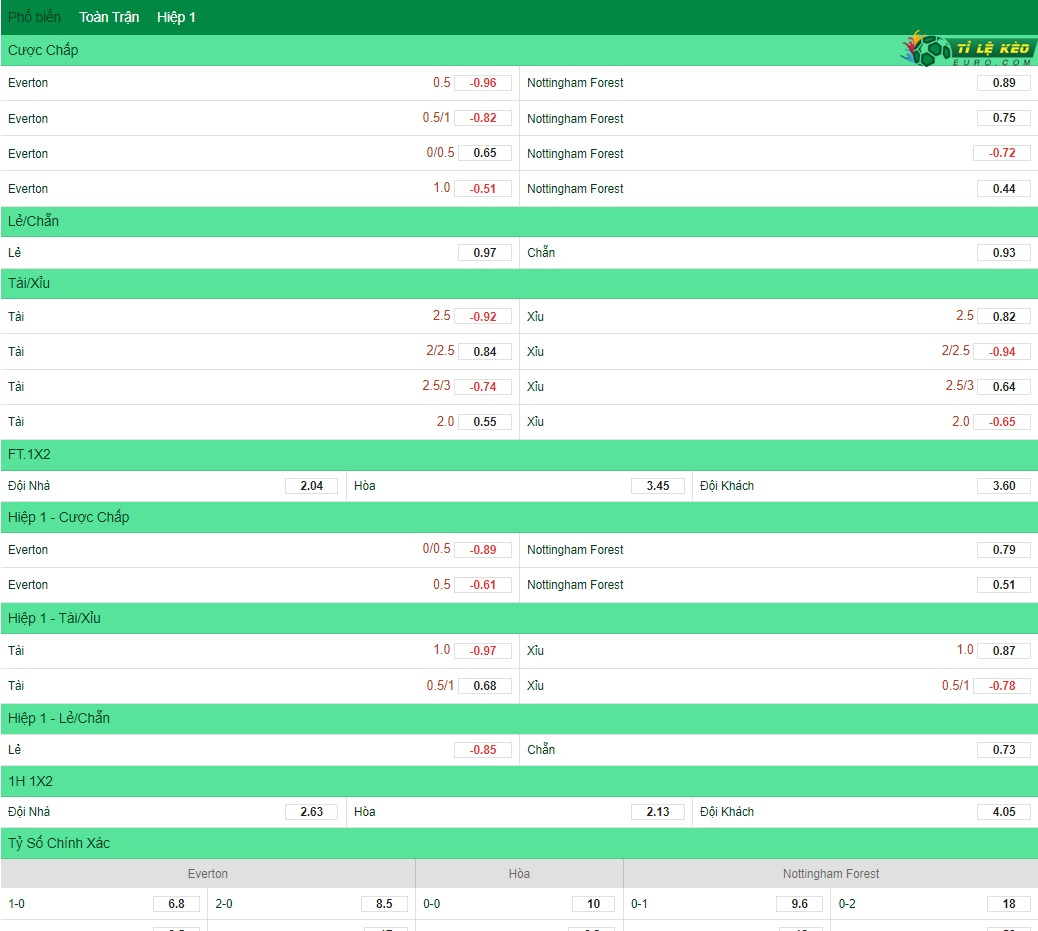Bet on first-half Chẵn at 0.73
This screenshot has height=931, width=1038.
(x=1004, y=750)
